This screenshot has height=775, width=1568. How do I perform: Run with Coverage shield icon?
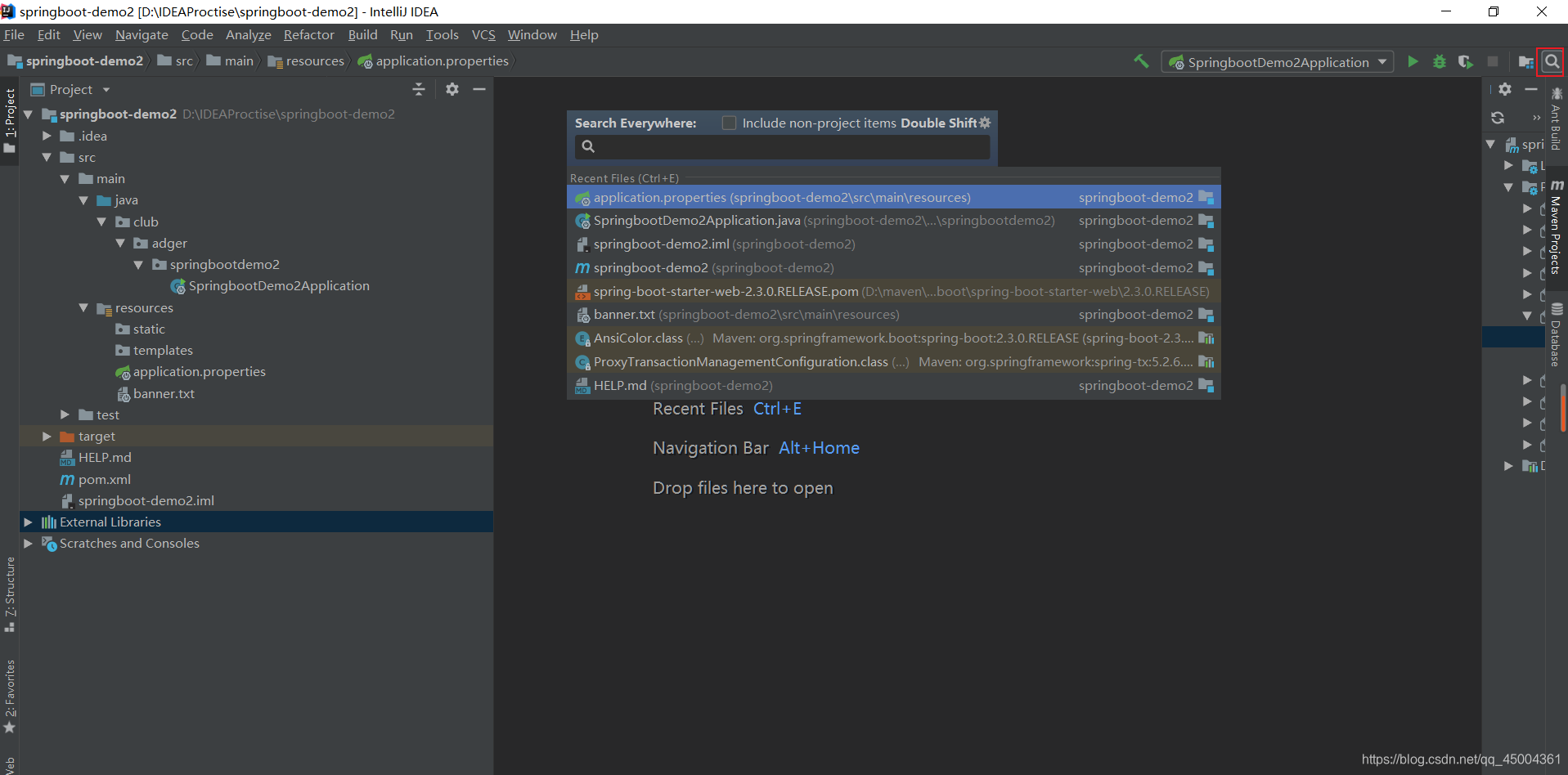pos(1466,62)
